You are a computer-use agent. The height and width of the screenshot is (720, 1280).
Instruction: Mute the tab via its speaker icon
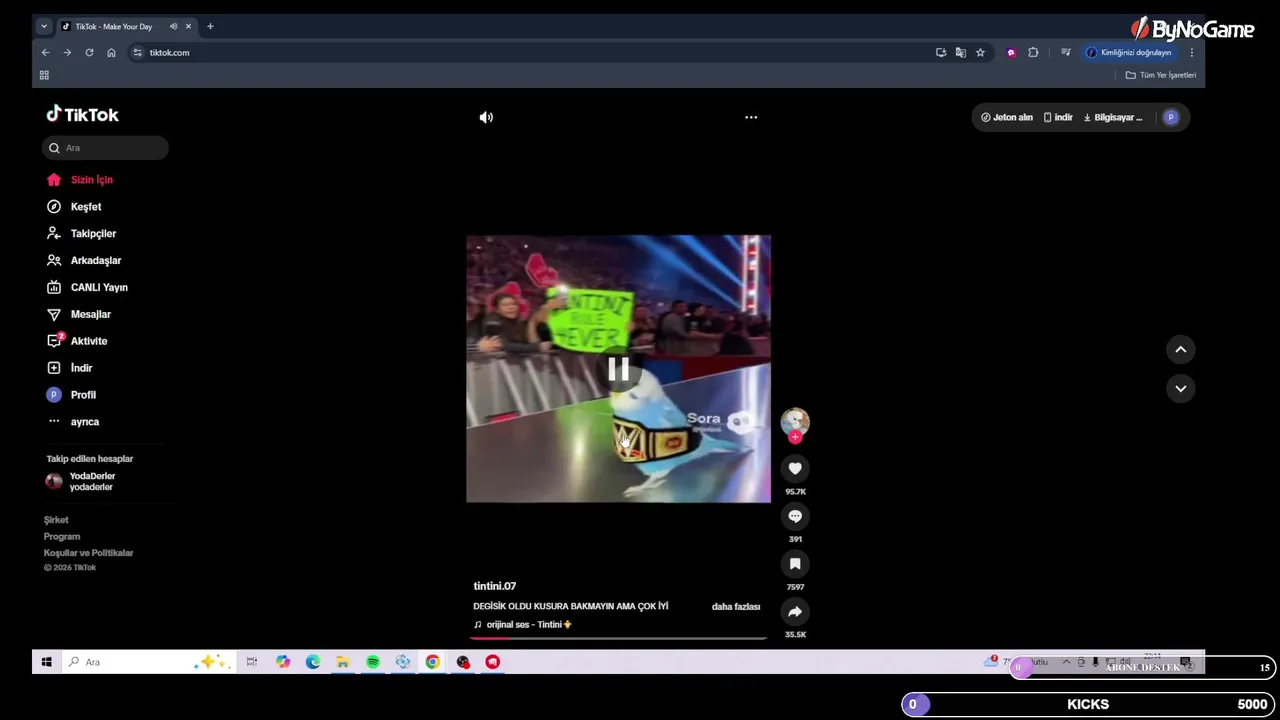(x=173, y=27)
